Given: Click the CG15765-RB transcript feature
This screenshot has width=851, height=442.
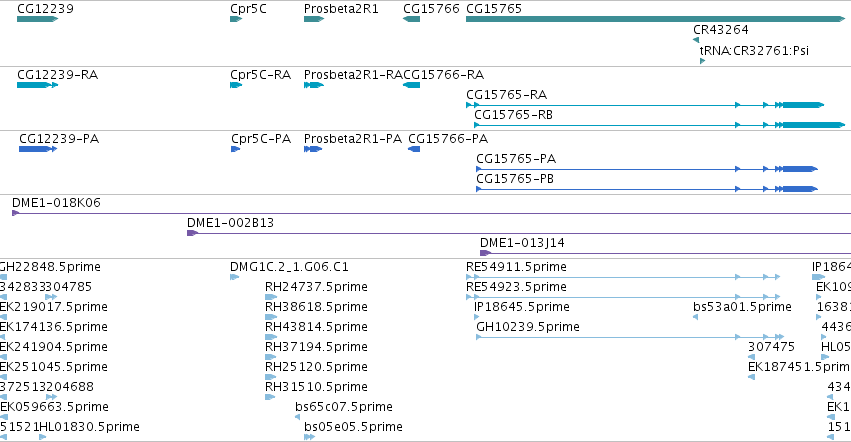Looking at the screenshot, I should (x=659, y=125).
